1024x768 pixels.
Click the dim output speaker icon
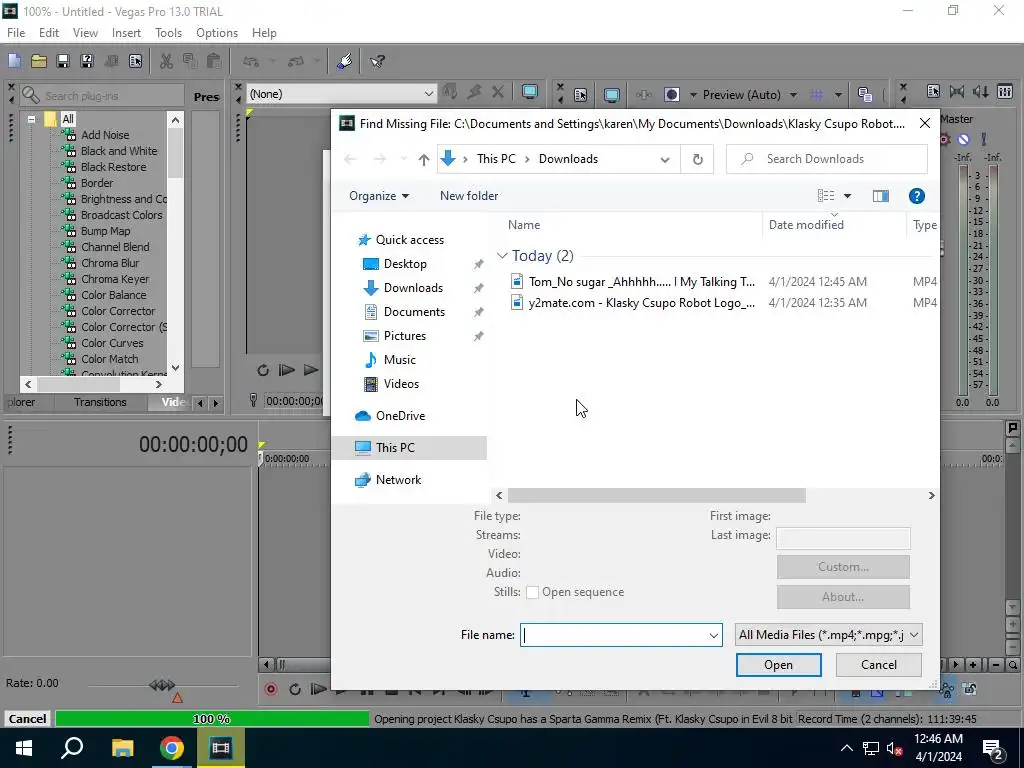[981, 91]
